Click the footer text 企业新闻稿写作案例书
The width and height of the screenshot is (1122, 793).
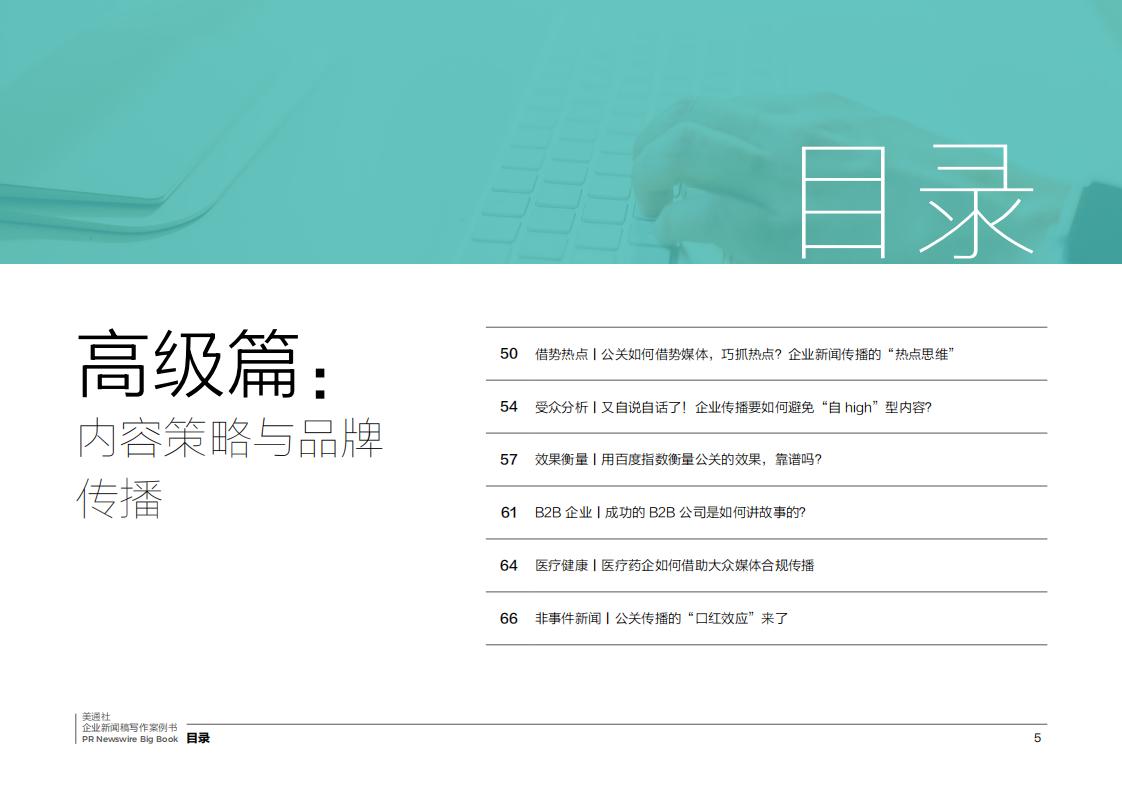(130, 727)
